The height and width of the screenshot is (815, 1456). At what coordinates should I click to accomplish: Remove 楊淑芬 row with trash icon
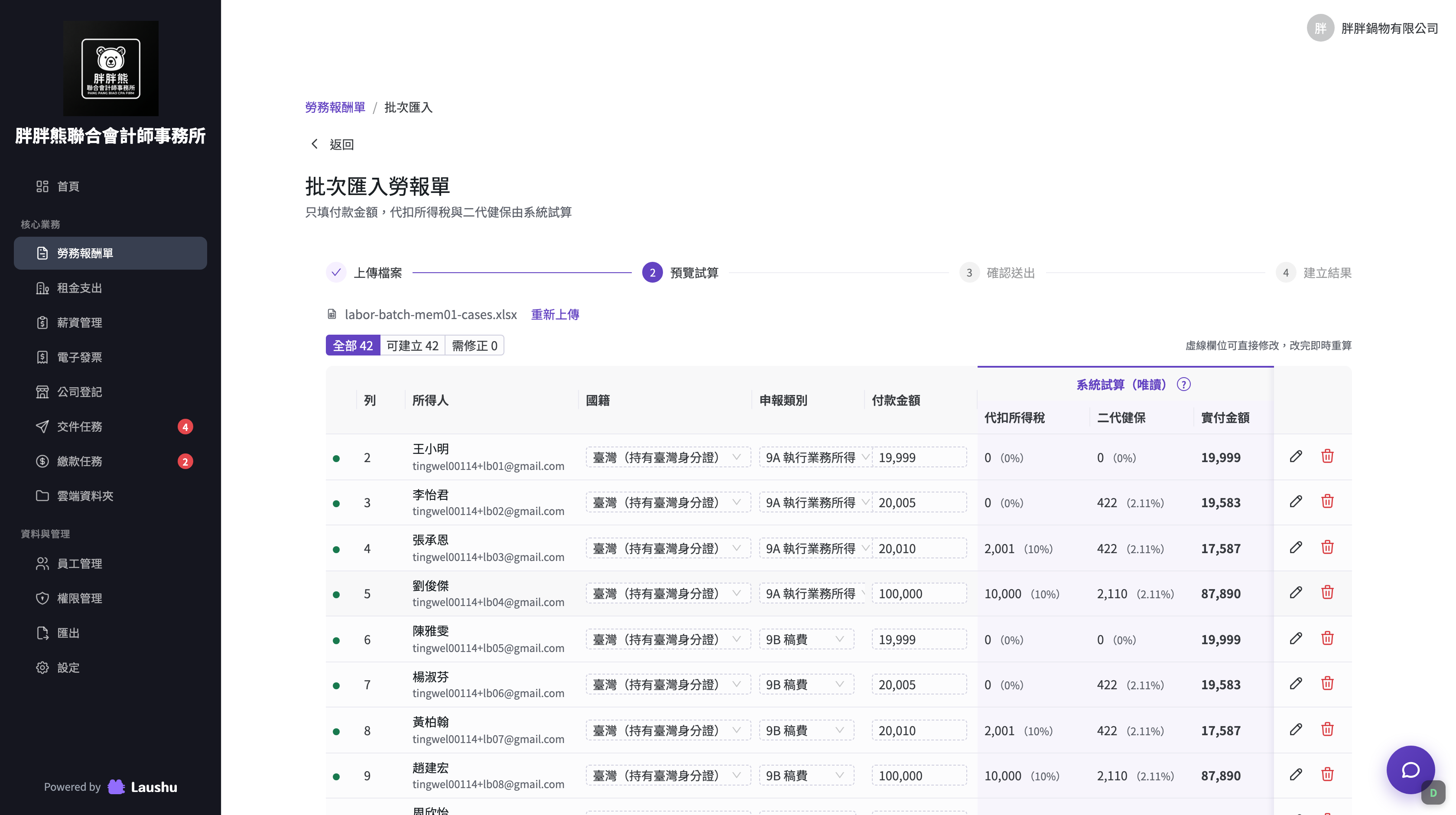click(x=1327, y=684)
